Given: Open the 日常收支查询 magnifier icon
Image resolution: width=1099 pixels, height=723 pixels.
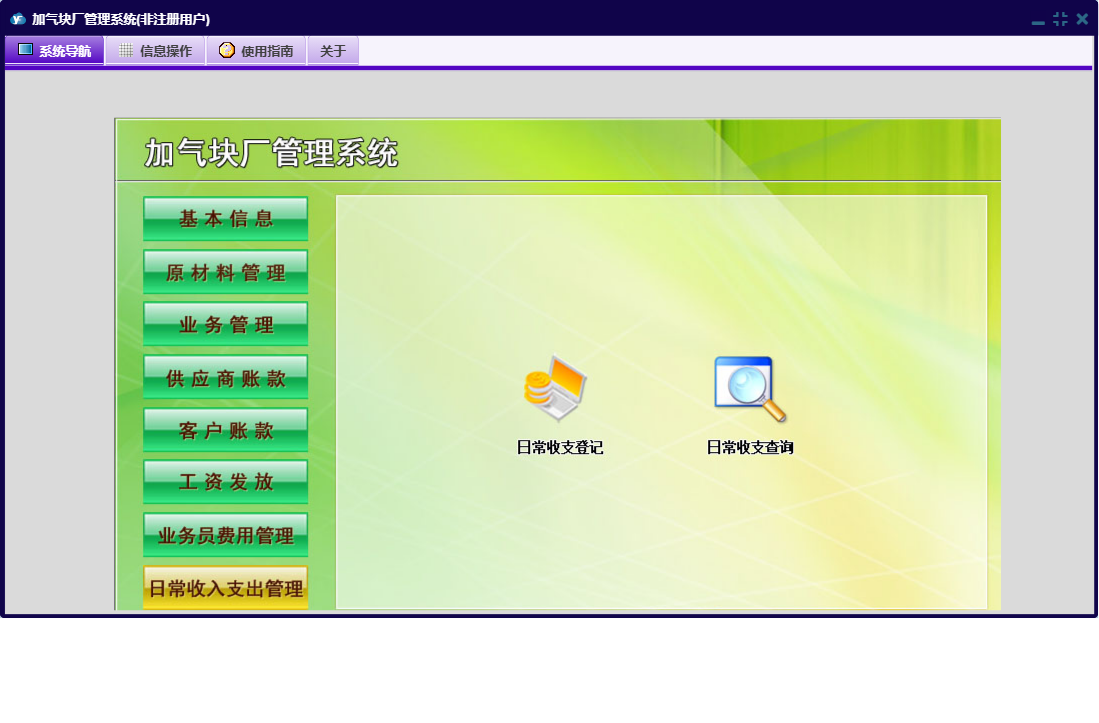Looking at the screenshot, I should click(749, 389).
